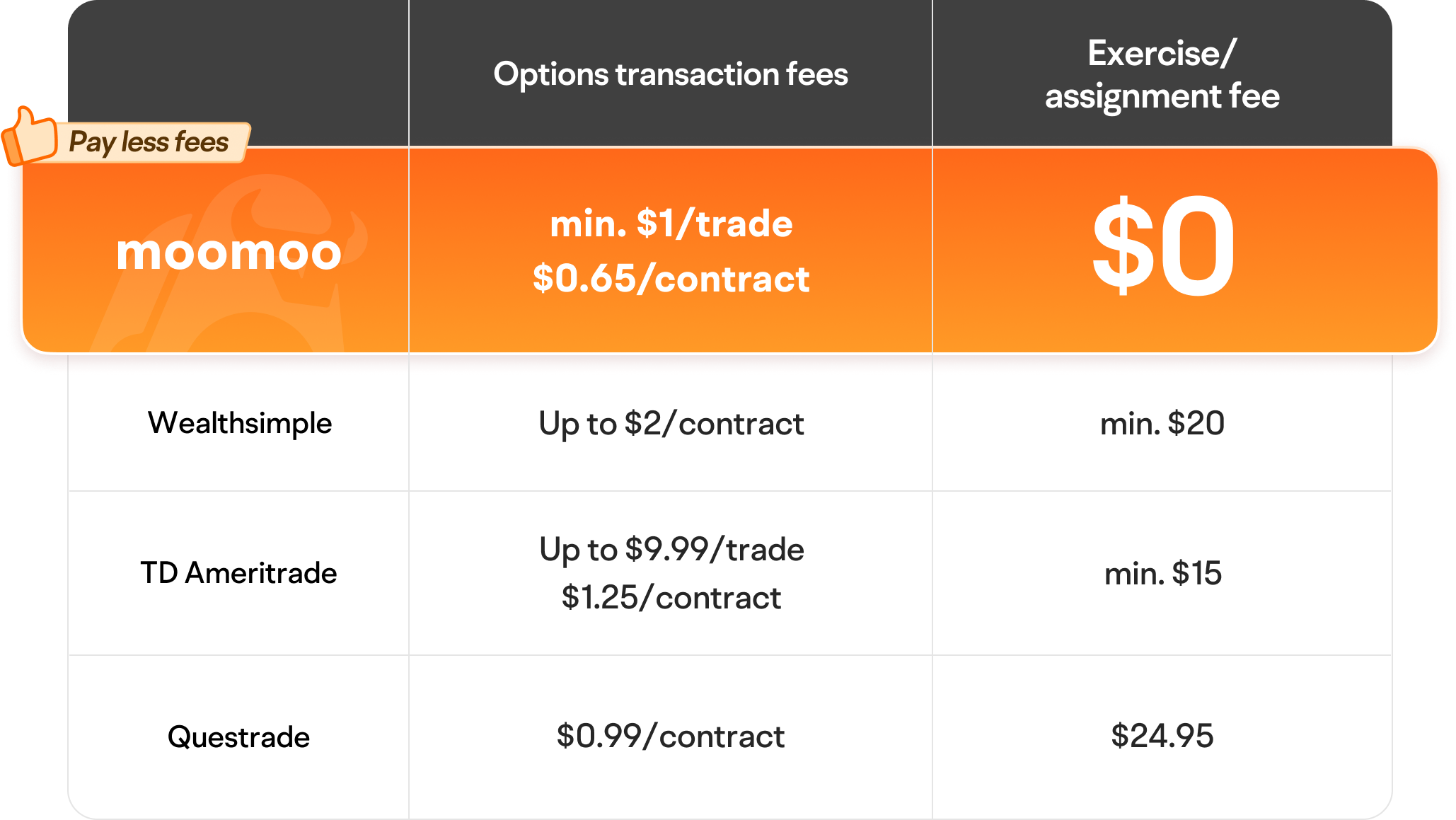1456x820 pixels.
Task: Click moomoo's "$0.65/contract" text
Action: click(x=671, y=279)
